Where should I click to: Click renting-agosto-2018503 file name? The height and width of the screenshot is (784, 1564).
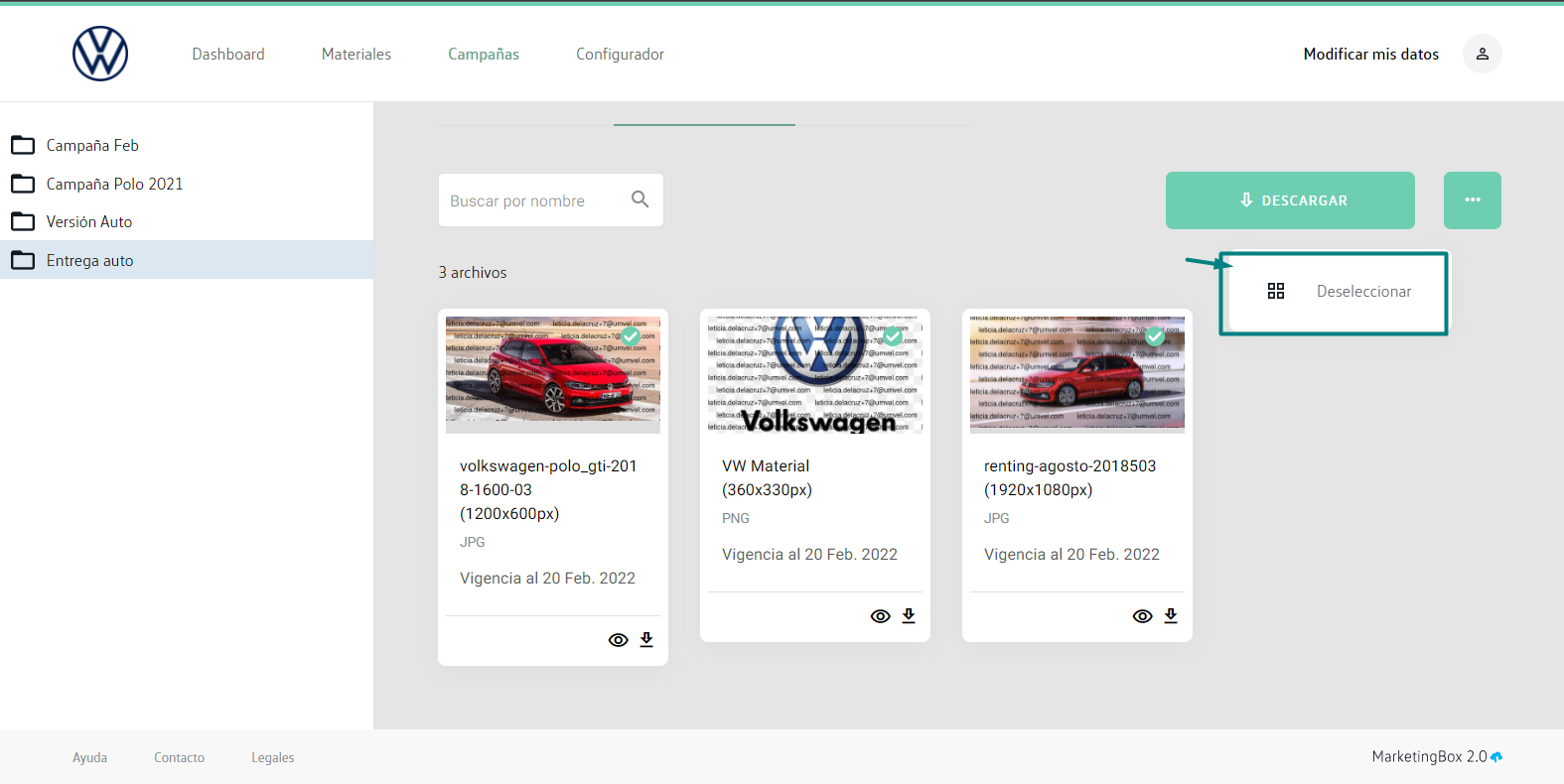point(1069,477)
